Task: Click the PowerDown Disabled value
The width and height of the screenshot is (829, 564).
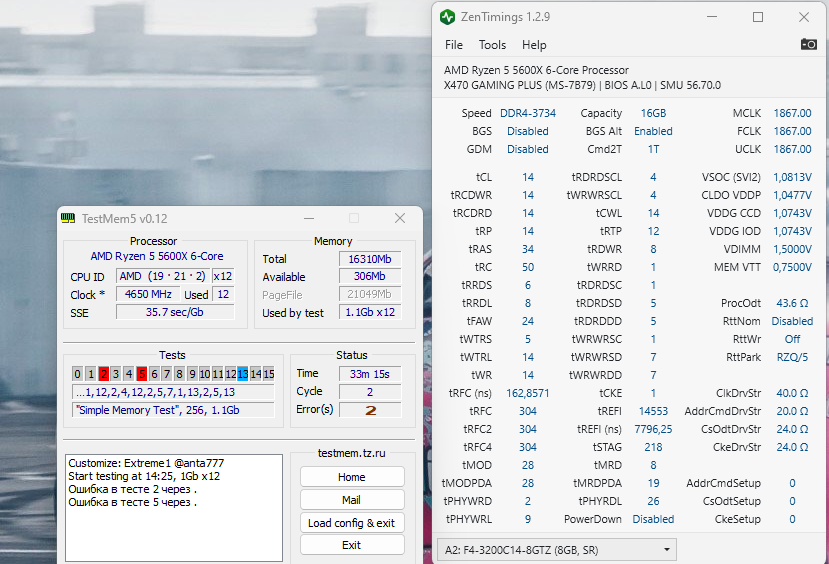Action: (x=653, y=519)
